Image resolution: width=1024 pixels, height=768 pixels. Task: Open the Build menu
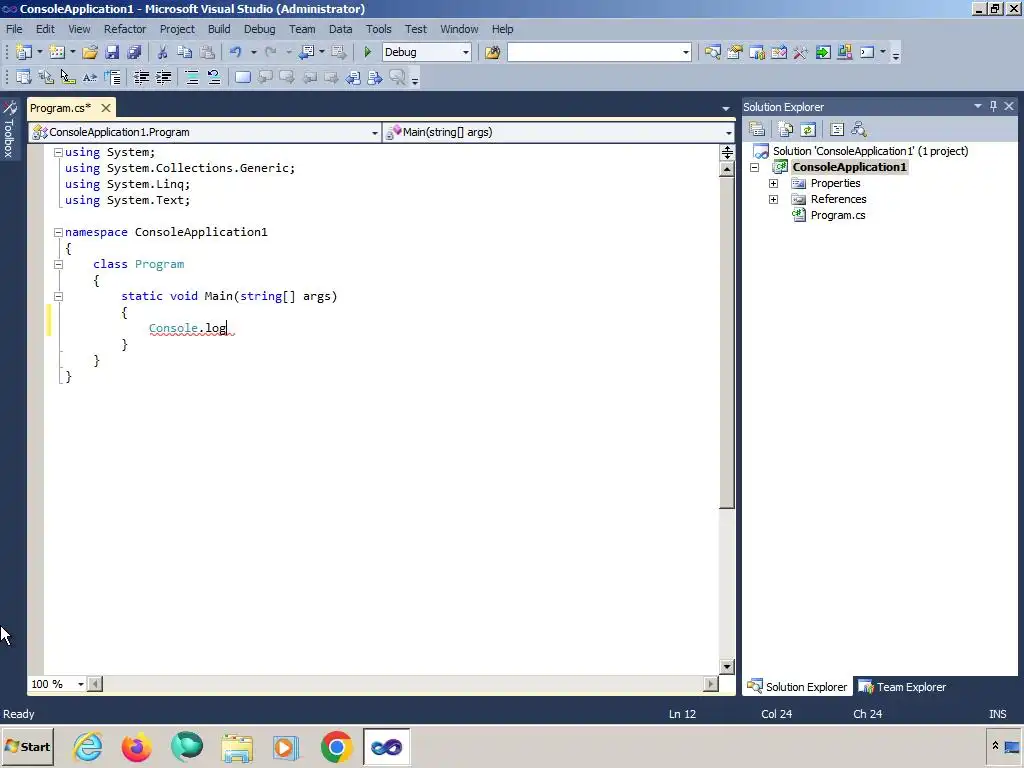click(x=219, y=29)
